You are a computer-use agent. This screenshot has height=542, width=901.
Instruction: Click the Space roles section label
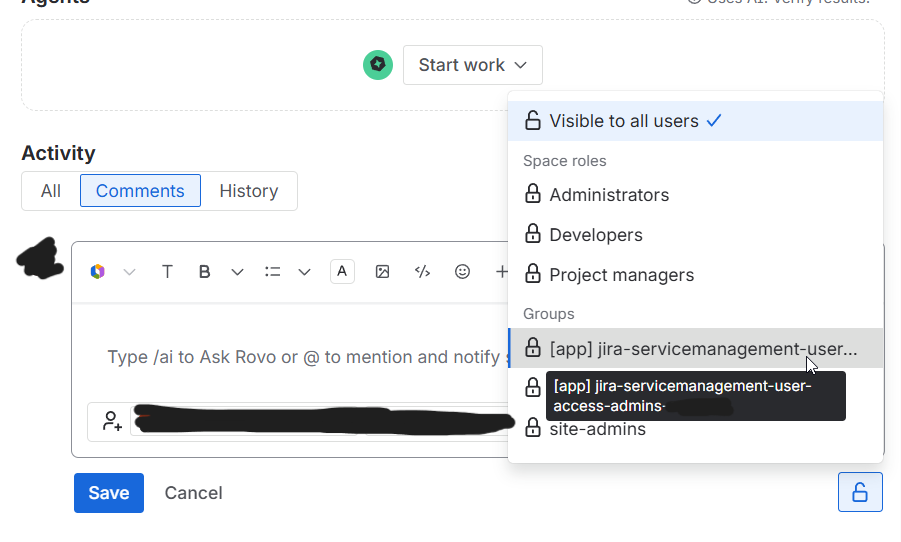565,161
